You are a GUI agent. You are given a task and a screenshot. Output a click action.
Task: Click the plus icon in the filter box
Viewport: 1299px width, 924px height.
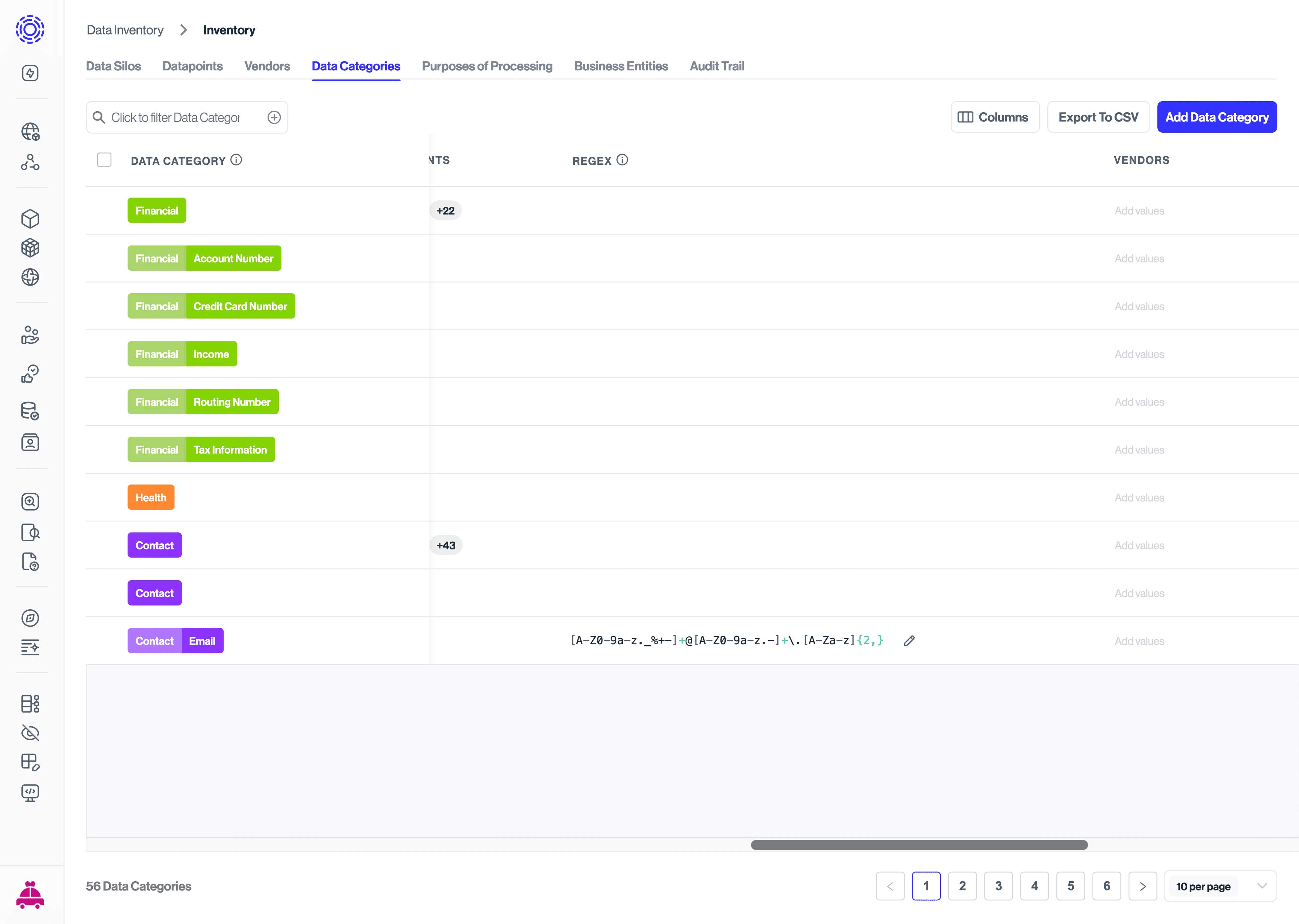[274, 117]
